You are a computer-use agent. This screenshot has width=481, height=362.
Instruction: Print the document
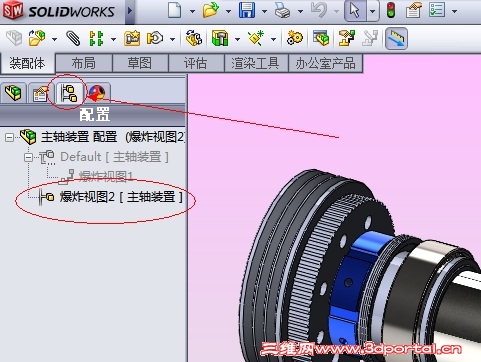pos(283,10)
